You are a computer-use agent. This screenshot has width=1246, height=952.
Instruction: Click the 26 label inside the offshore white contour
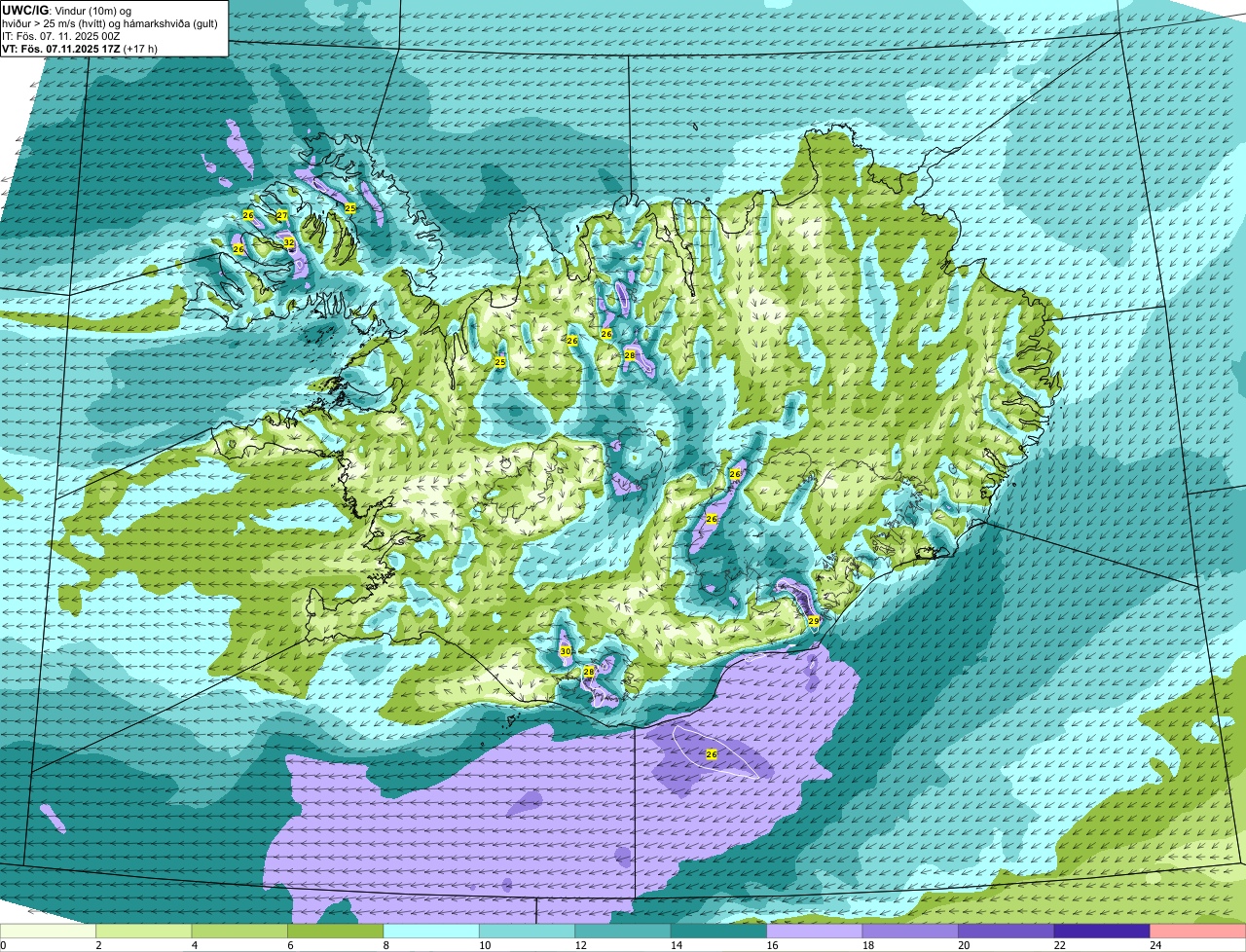coord(712,754)
